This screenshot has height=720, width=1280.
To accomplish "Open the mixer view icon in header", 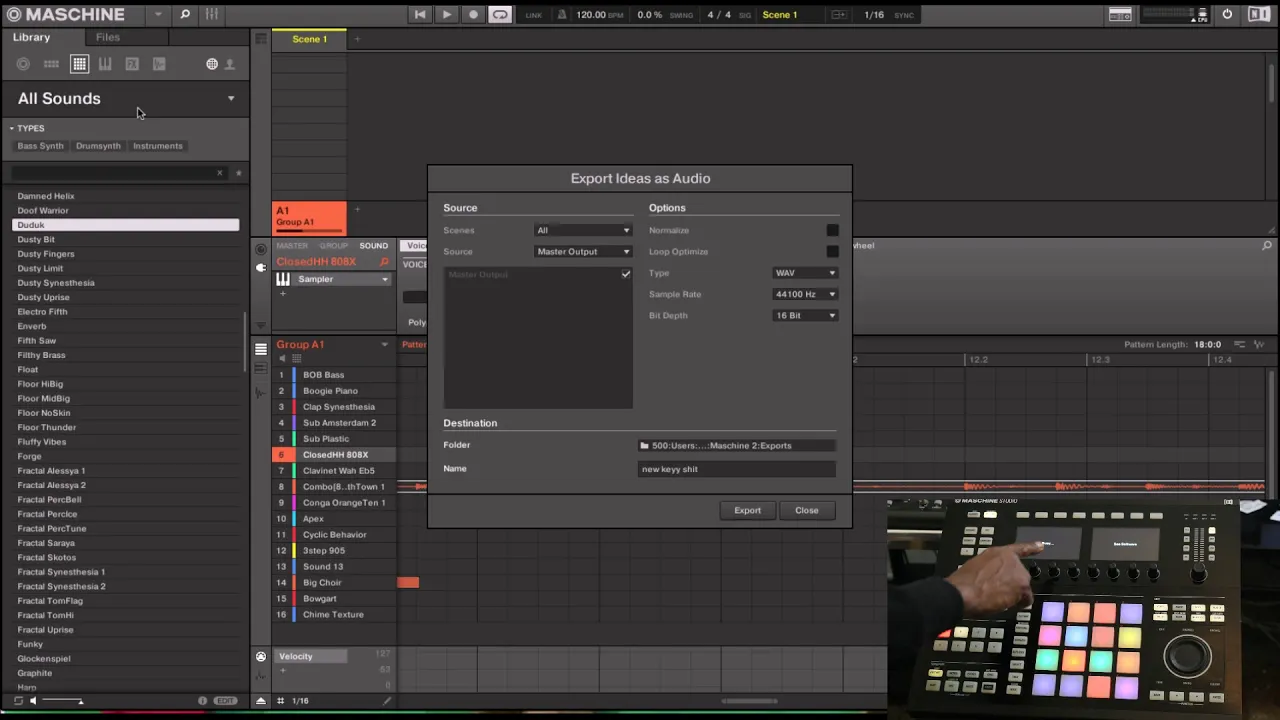I will click(212, 14).
